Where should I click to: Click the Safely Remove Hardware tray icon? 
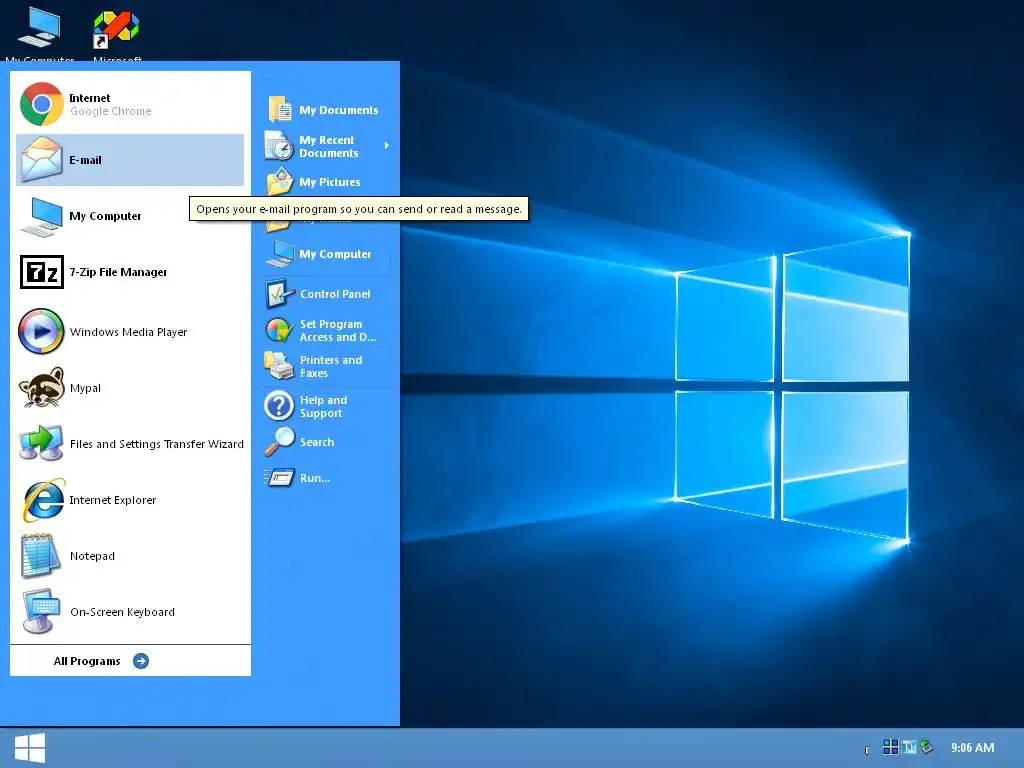[927, 746]
